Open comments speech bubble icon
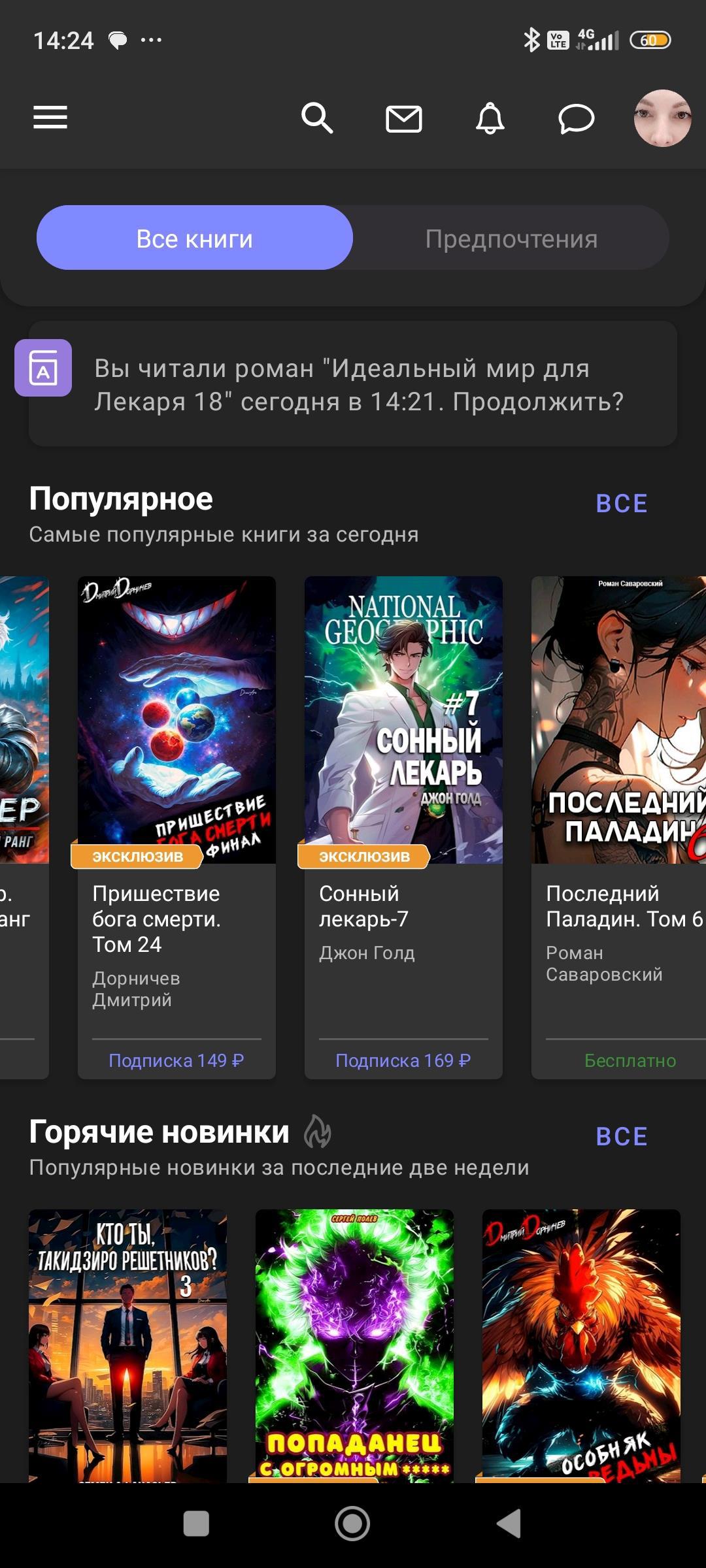706x1568 pixels. point(576,119)
